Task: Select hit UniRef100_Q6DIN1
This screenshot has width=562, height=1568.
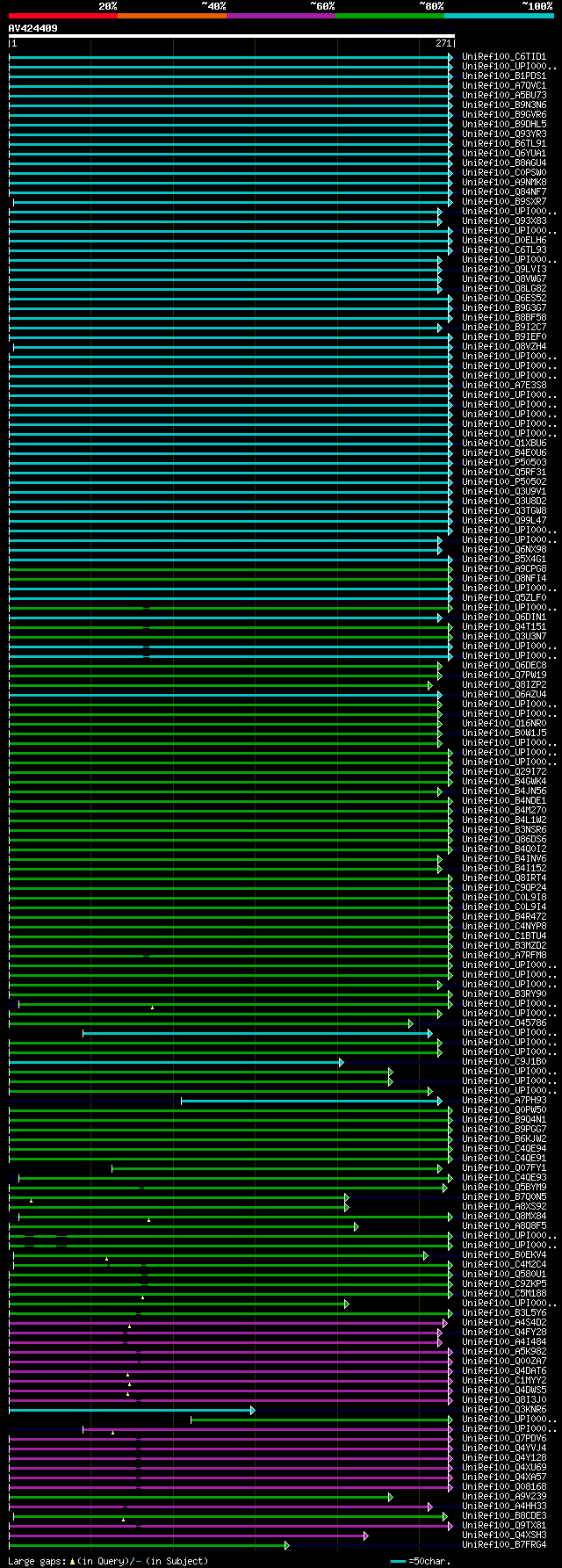Action: point(504,618)
